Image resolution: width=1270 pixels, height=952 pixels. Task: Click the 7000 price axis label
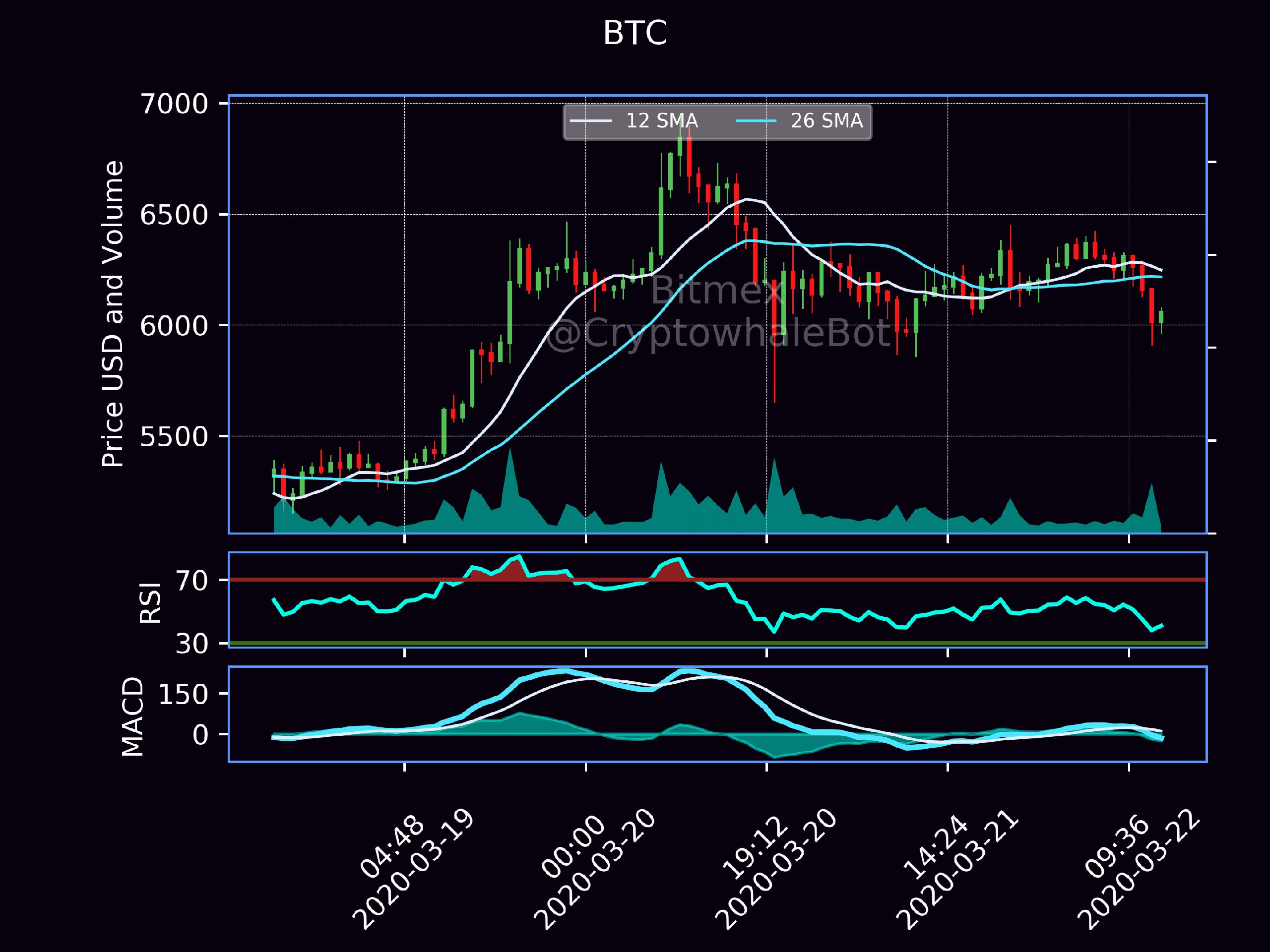click(x=174, y=104)
